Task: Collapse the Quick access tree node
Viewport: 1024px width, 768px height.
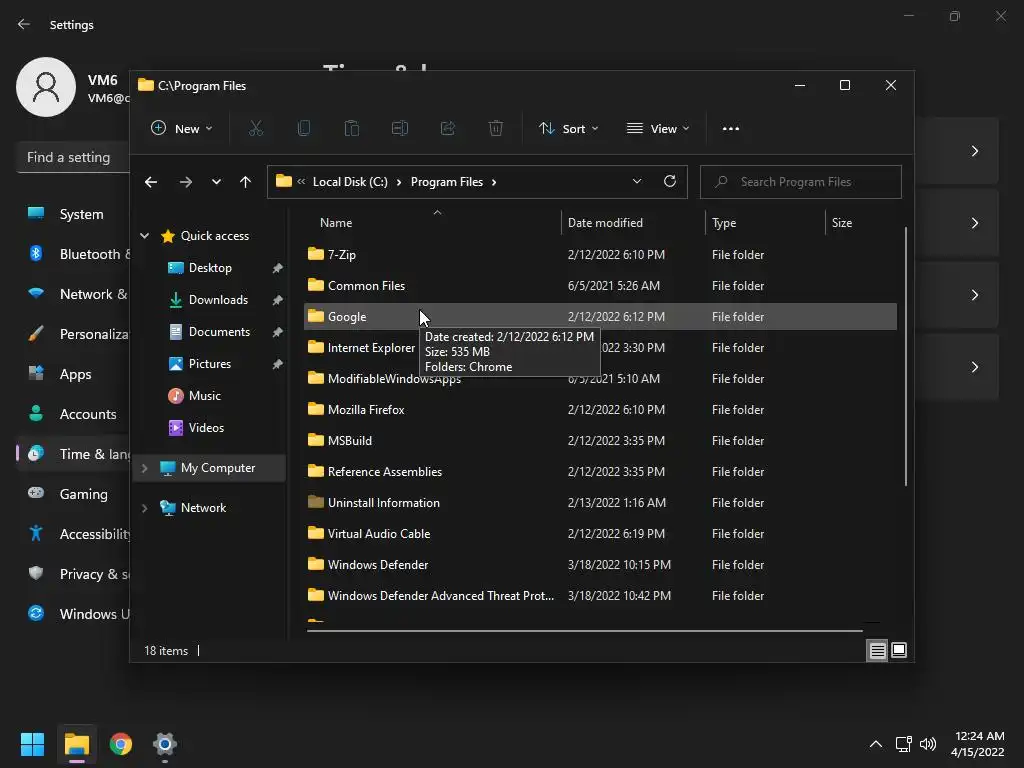Action: 144,236
